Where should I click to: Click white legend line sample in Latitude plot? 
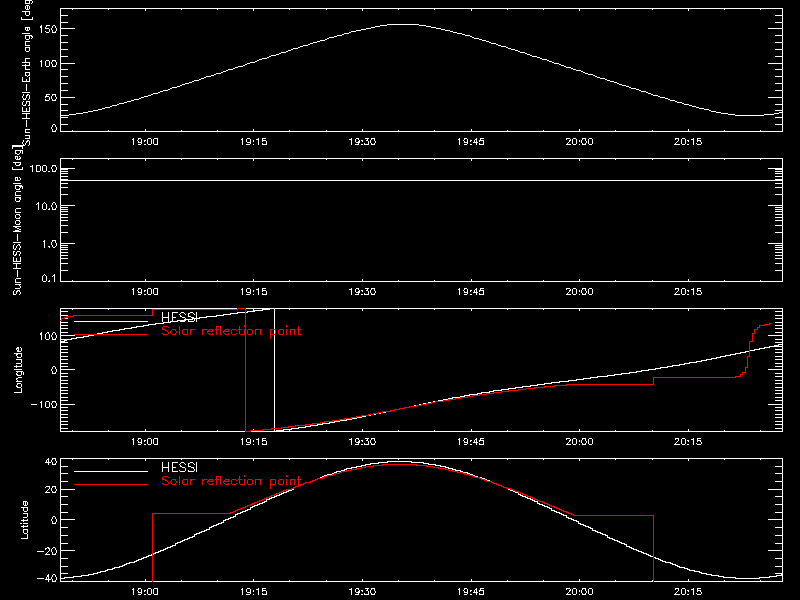[111, 471]
